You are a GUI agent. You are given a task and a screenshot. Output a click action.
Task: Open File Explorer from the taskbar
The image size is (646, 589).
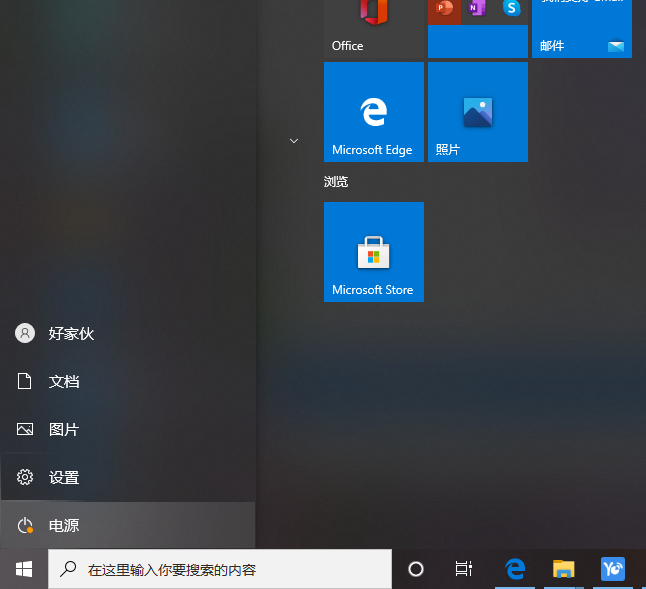564,569
